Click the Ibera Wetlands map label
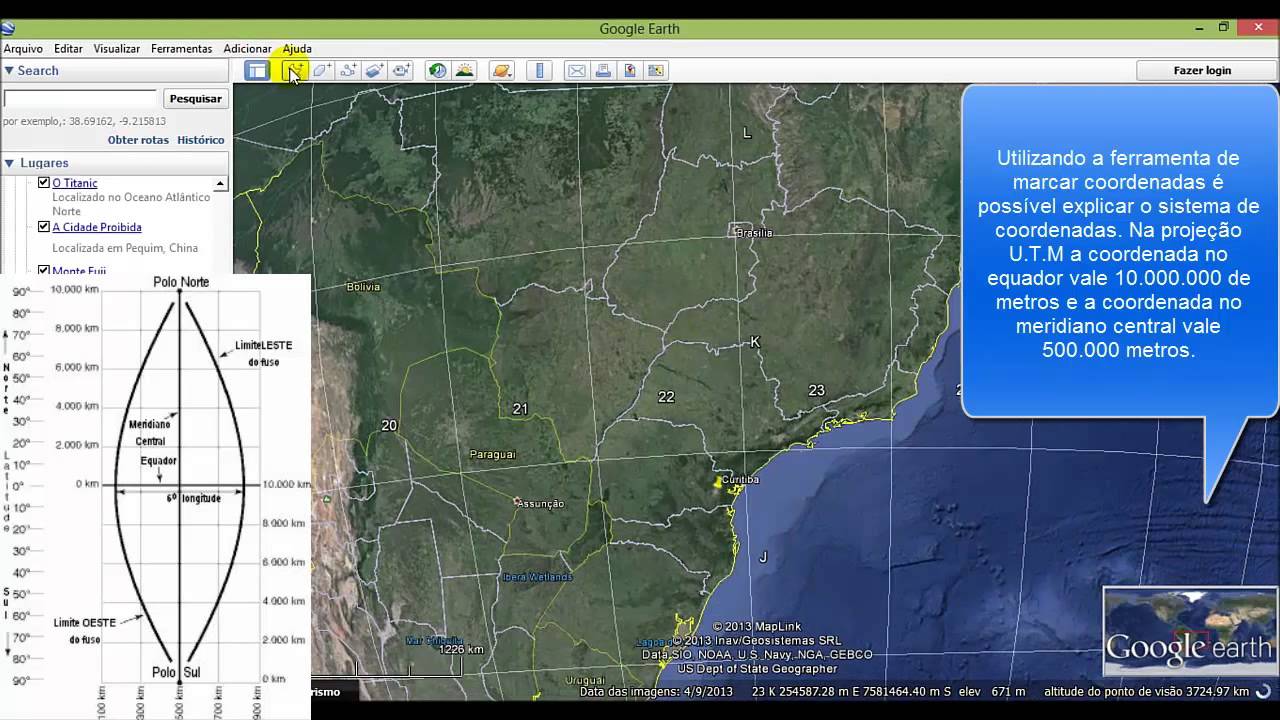The width and height of the screenshot is (1280, 720). tap(537, 577)
